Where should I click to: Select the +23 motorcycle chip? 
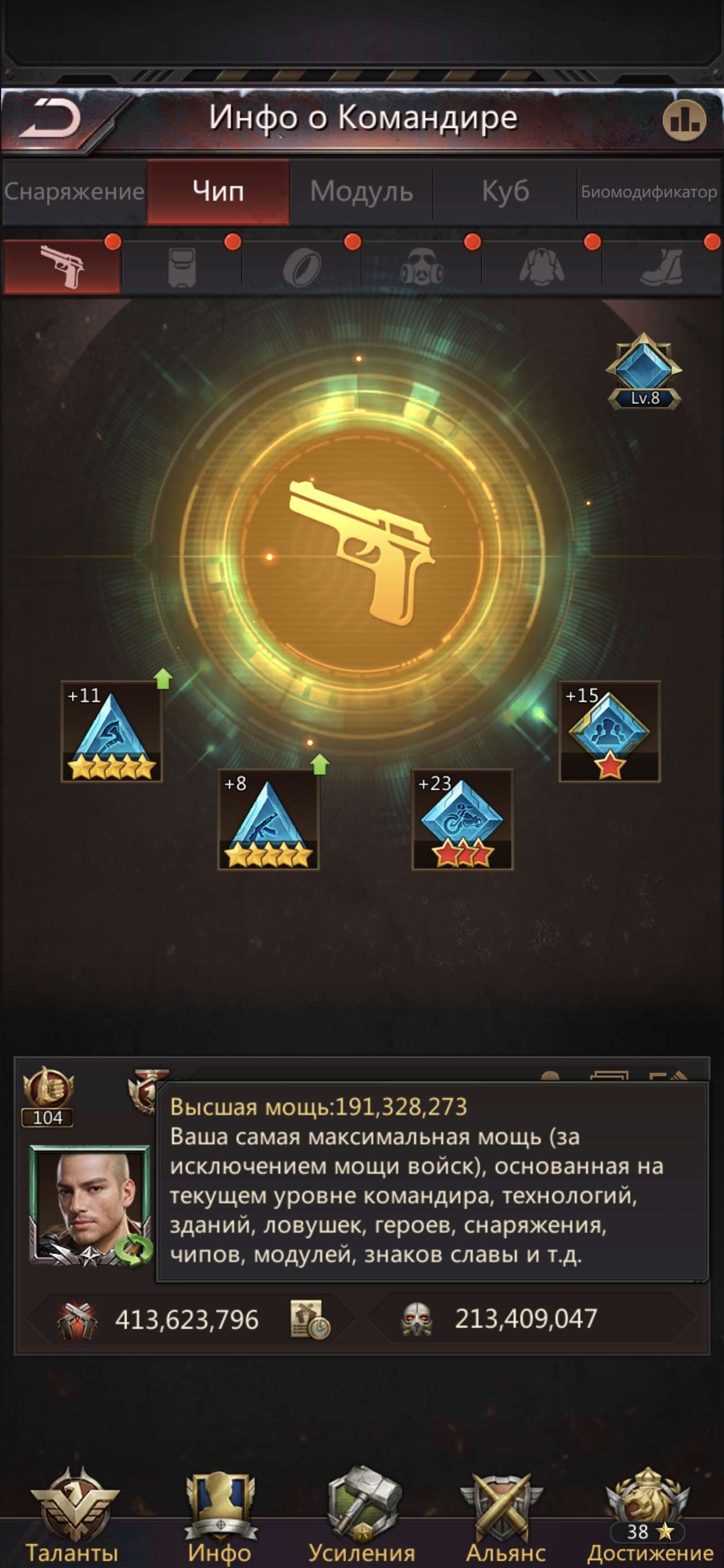click(x=462, y=819)
